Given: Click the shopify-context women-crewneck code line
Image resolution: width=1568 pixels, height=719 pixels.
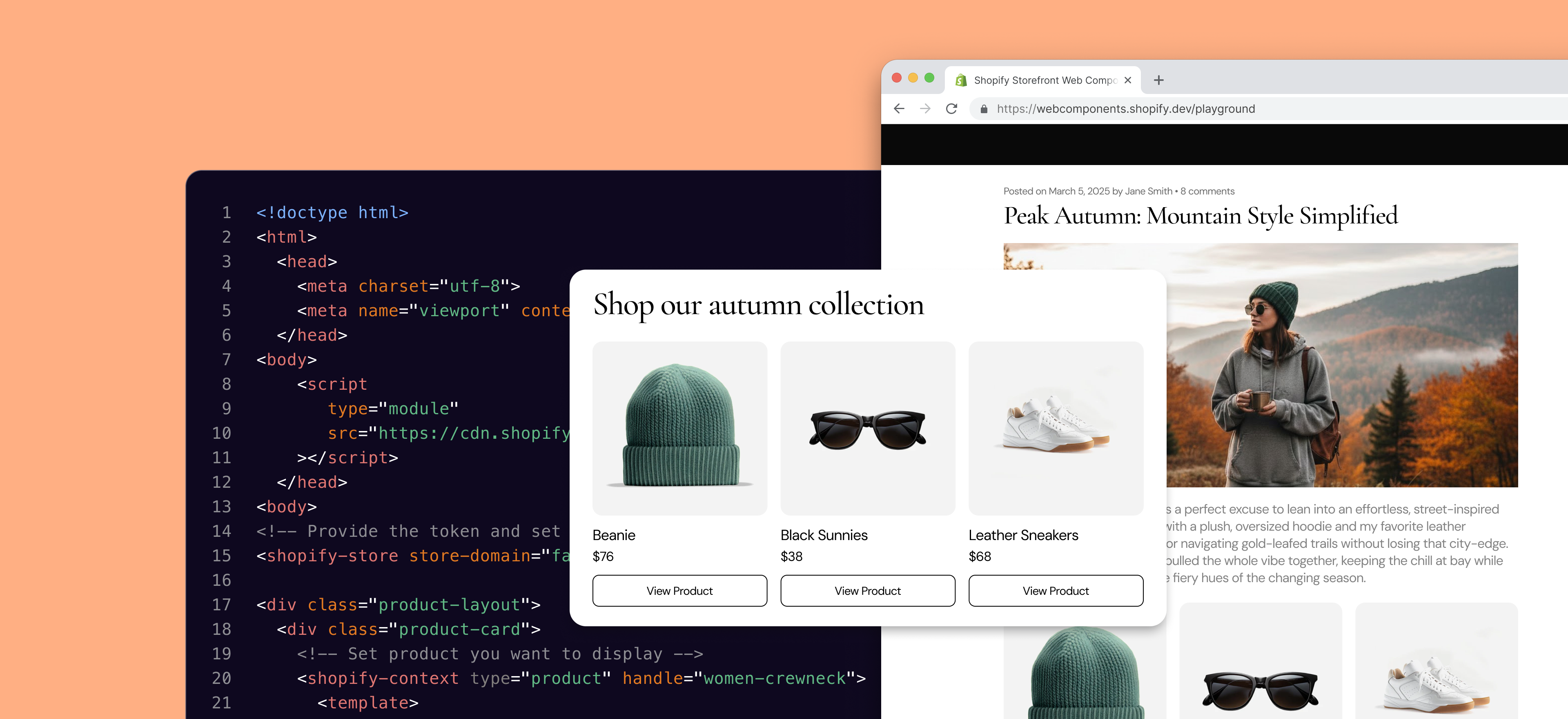Looking at the screenshot, I should (581, 678).
